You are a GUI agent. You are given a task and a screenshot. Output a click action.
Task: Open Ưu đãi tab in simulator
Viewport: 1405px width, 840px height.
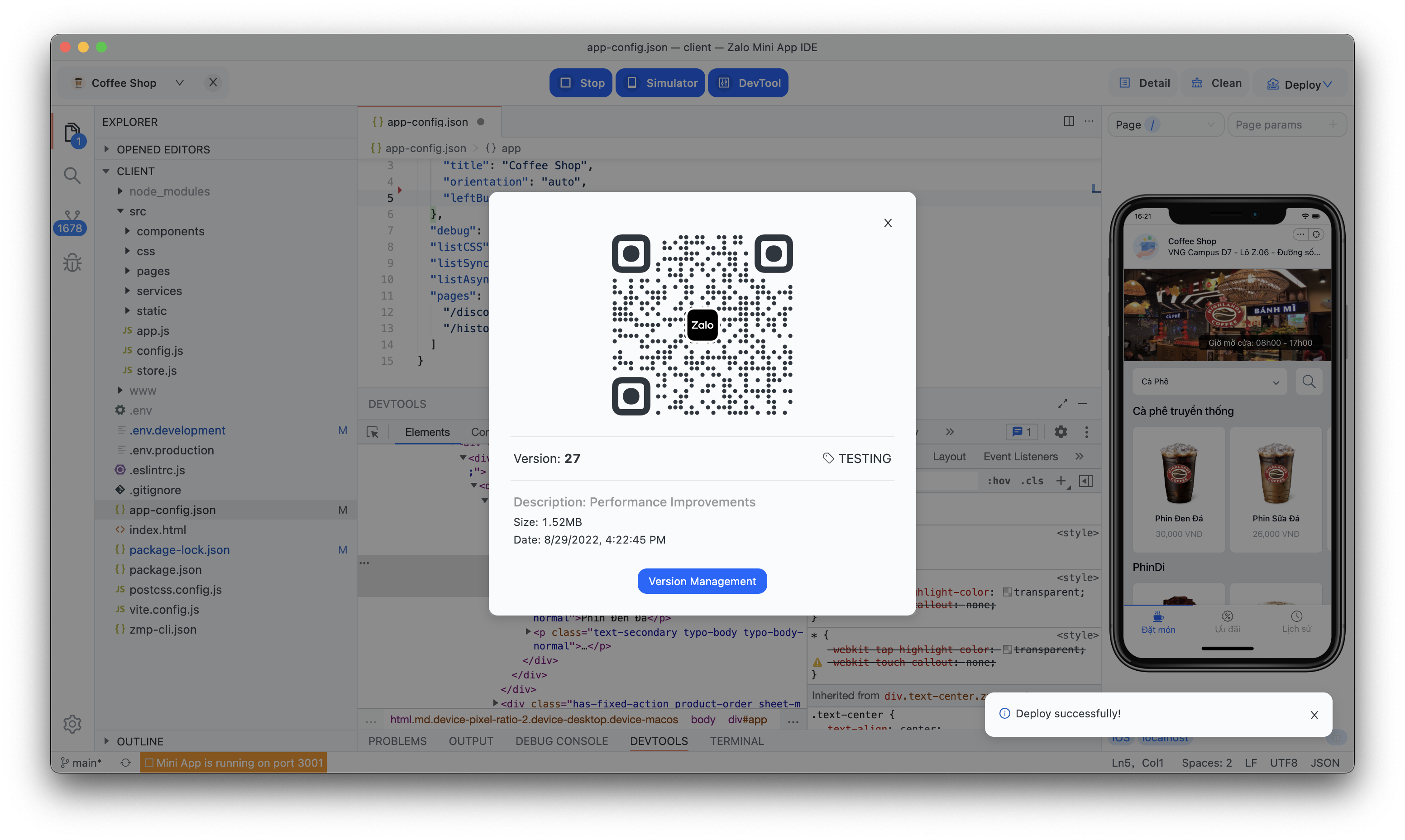coord(1227,621)
